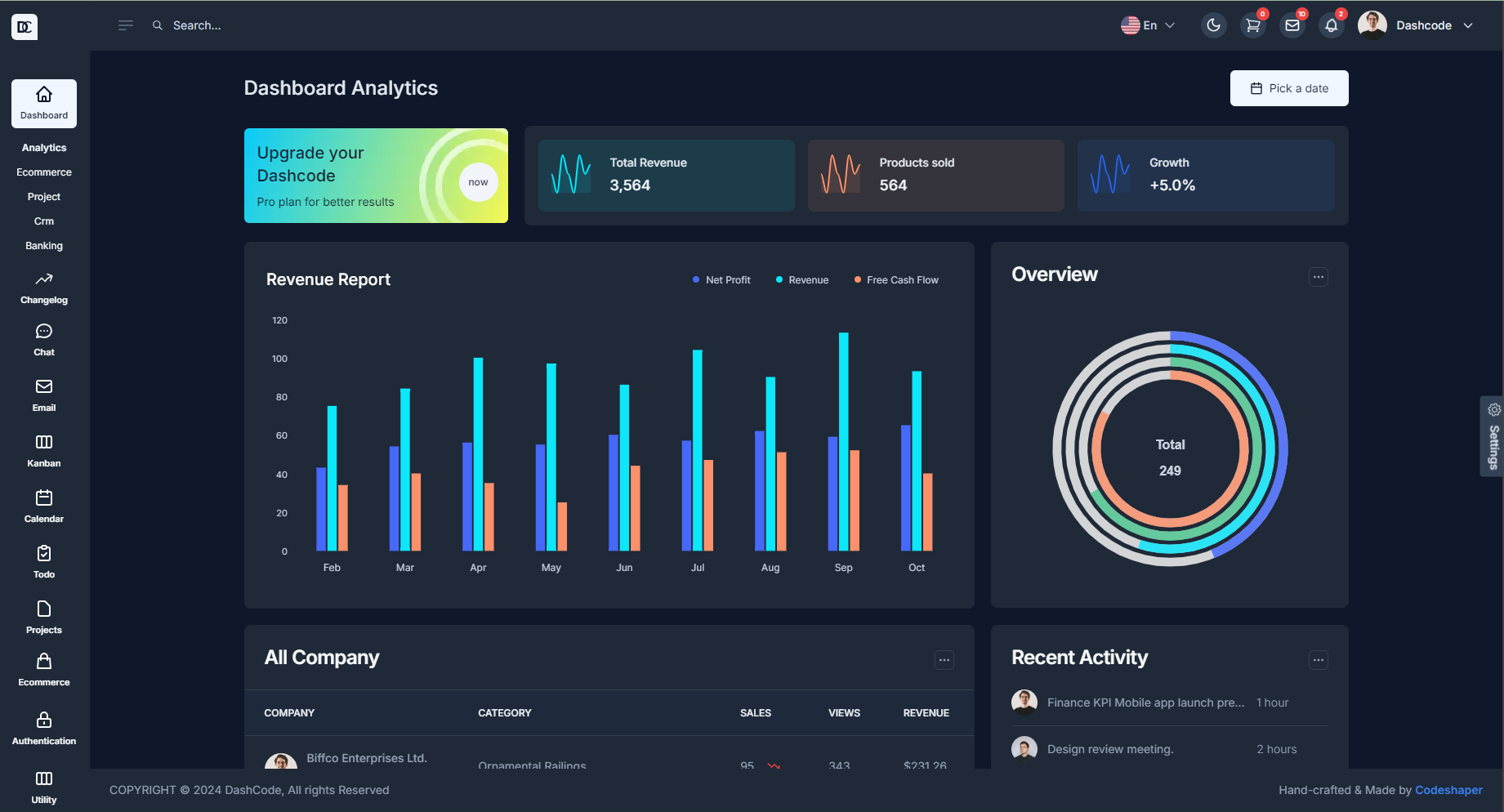Open Crm in sidebar
The width and height of the screenshot is (1504, 812).
coord(44,221)
